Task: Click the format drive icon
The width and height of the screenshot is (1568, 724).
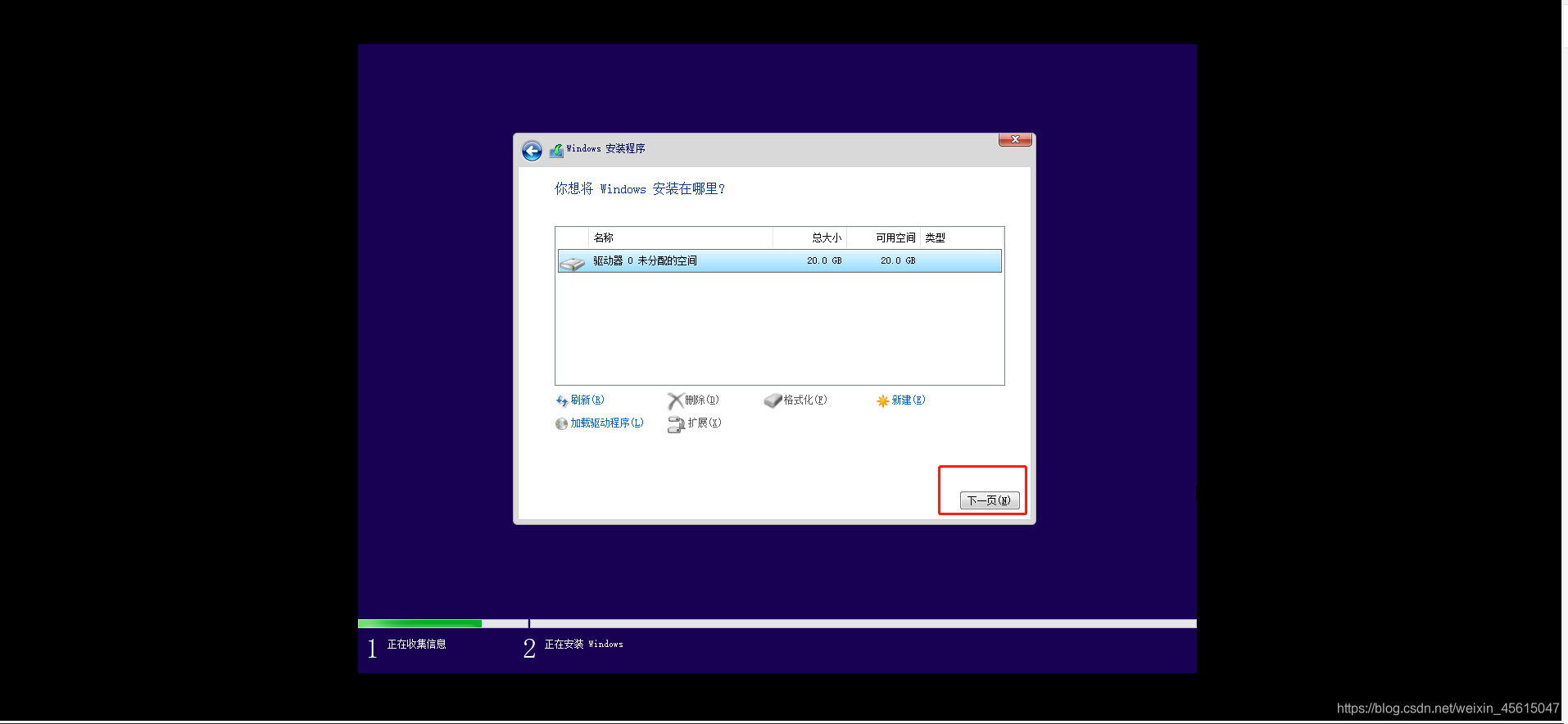Action: (x=773, y=401)
